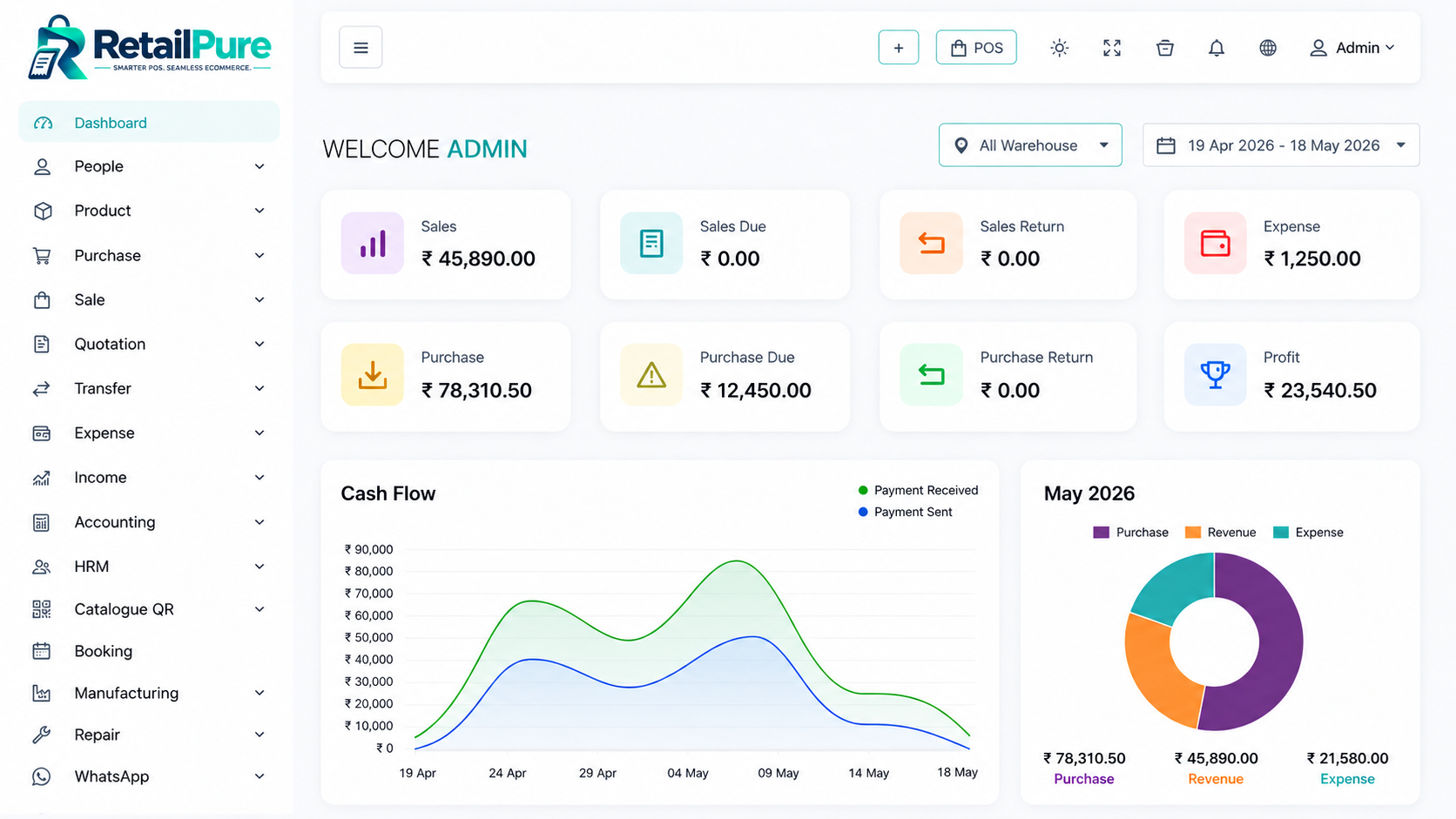Click the Sales Due card amount
The image size is (1456, 819).
730,258
